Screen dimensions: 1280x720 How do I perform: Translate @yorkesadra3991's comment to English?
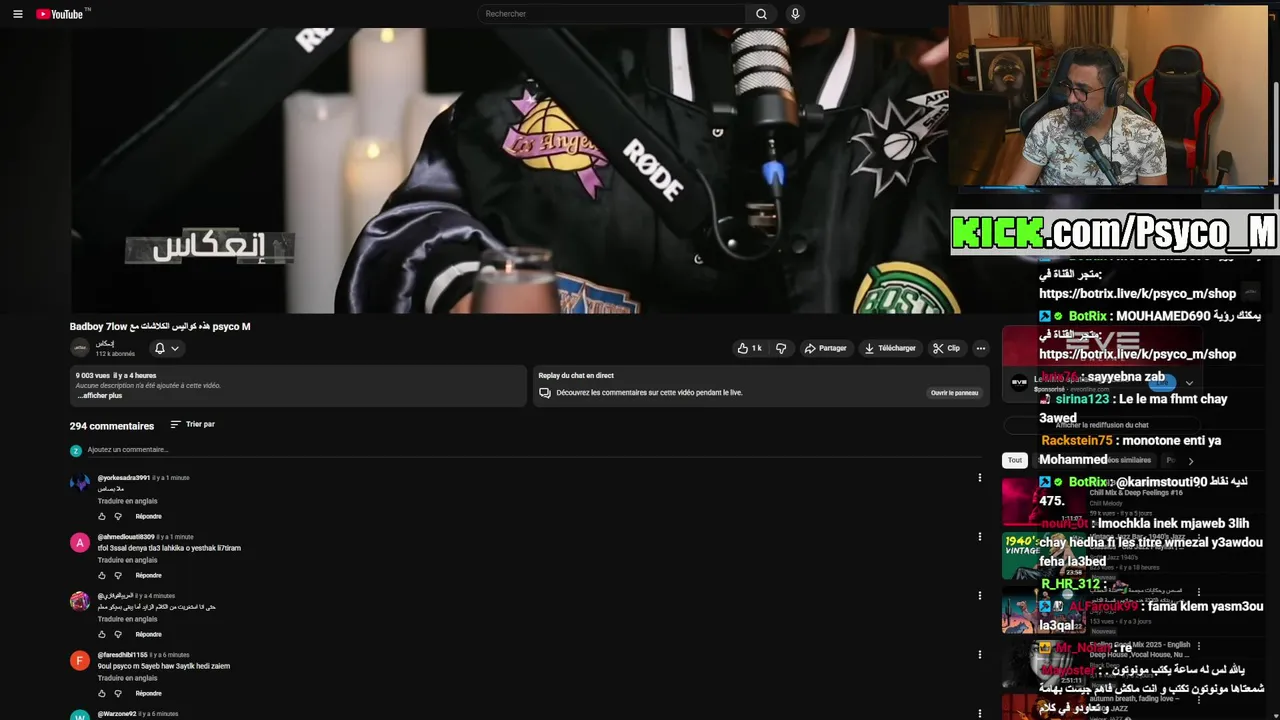pyautogui.click(x=127, y=501)
